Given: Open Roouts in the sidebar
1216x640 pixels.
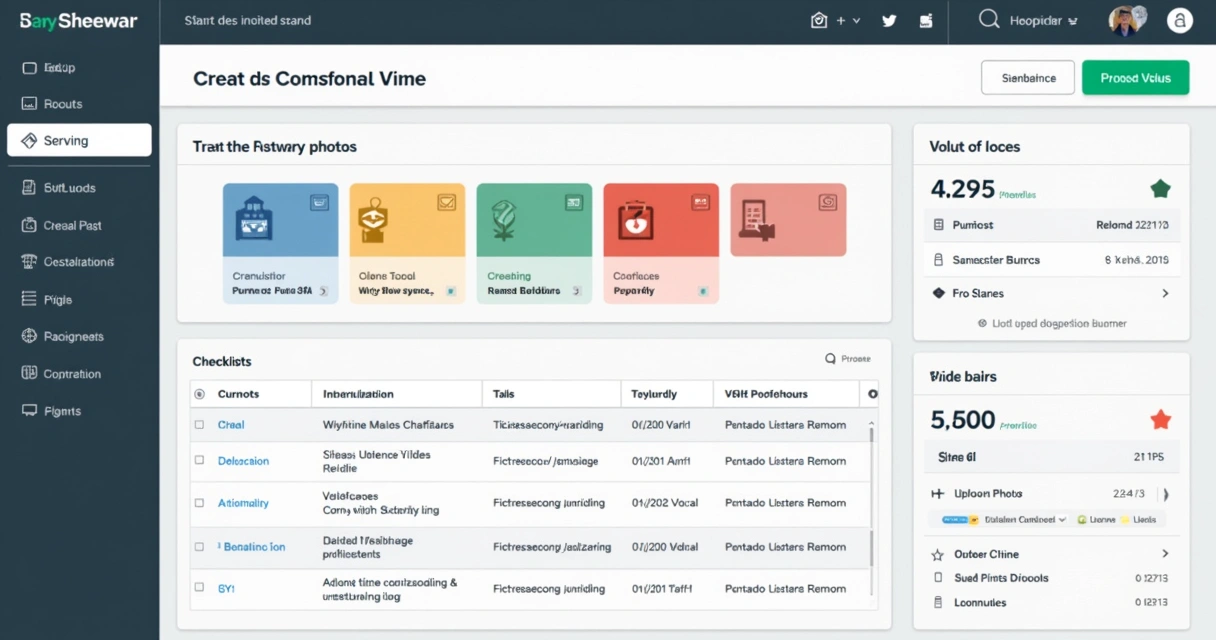Looking at the screenshot, I should point(63,104).
